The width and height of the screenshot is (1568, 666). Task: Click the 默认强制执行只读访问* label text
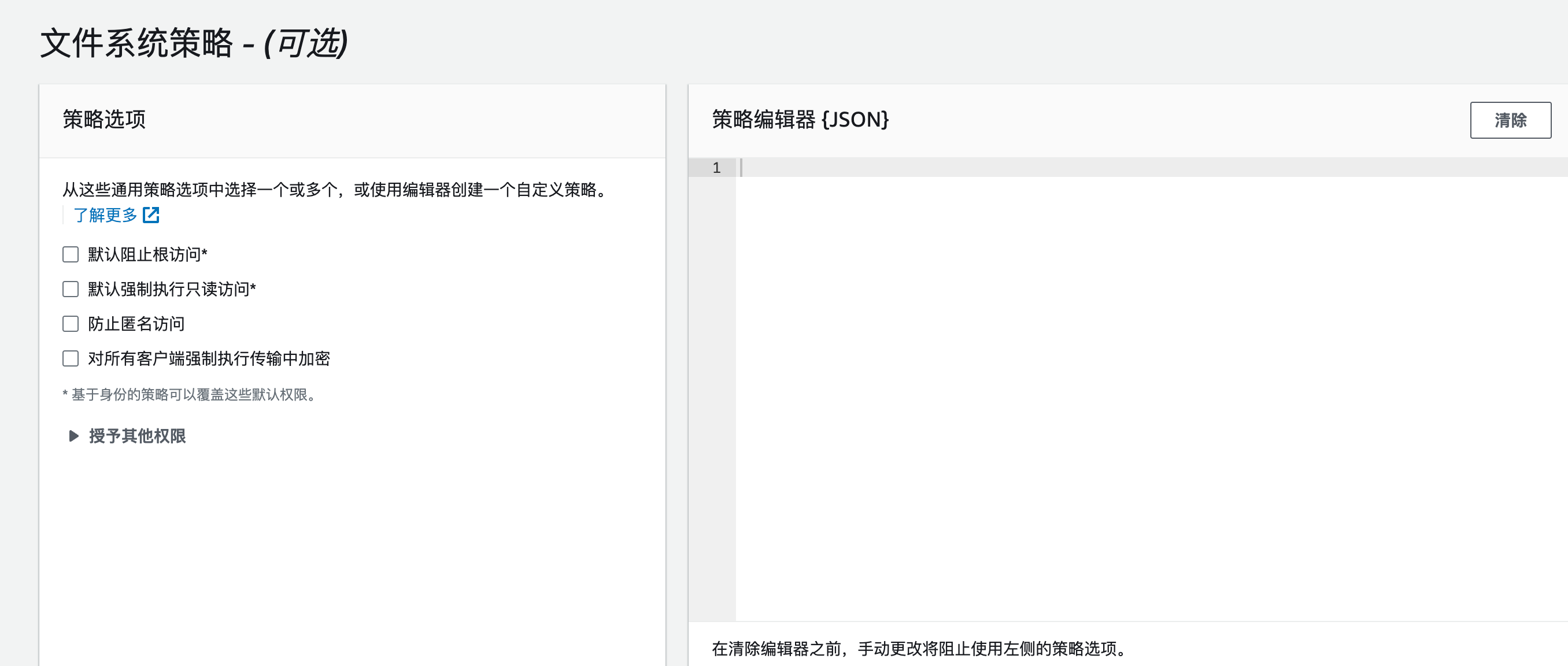pos(172,289)
